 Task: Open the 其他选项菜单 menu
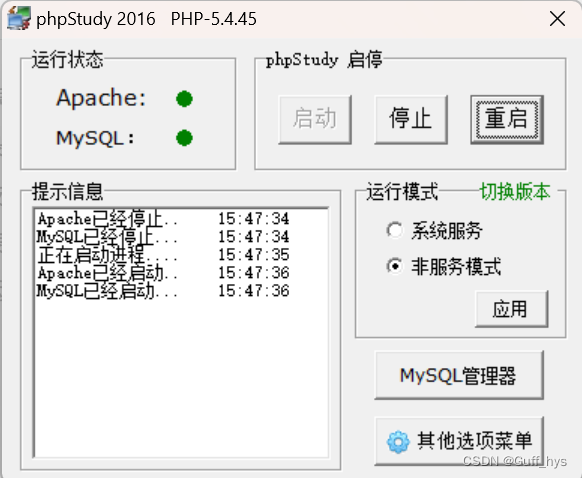(x=459, y=441)
